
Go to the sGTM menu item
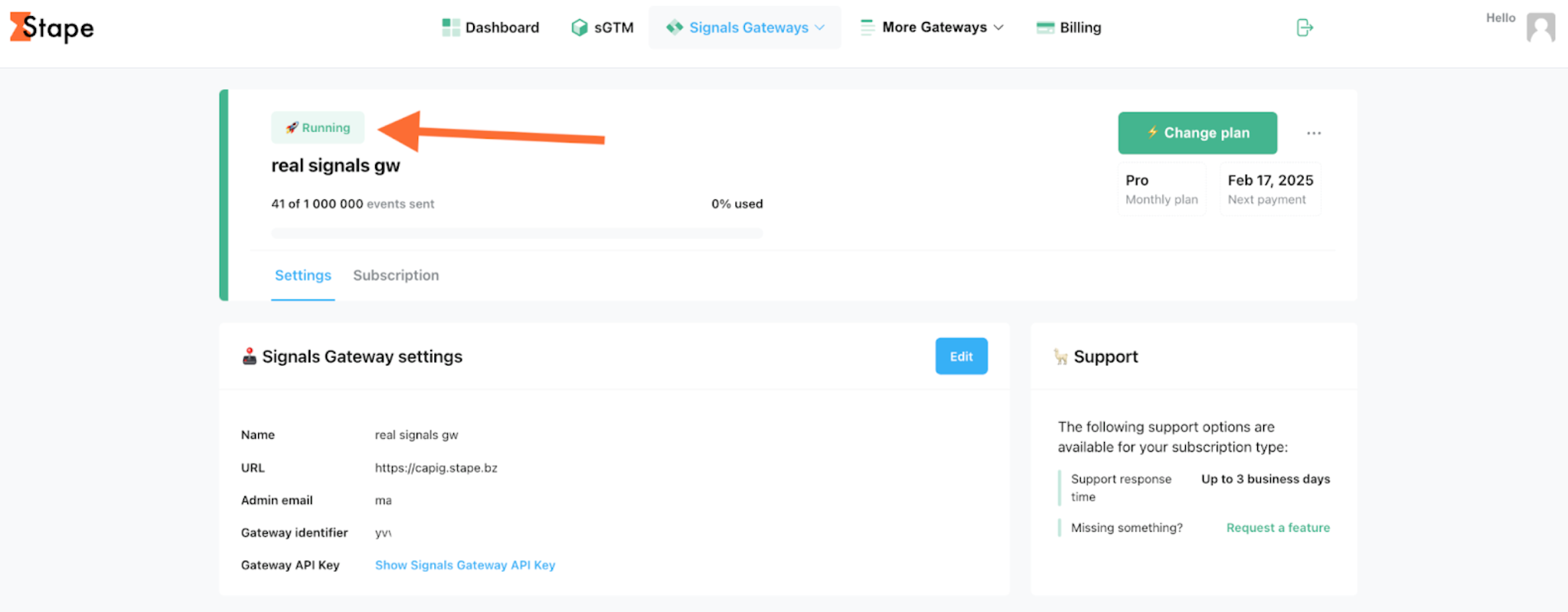(603, 28)
